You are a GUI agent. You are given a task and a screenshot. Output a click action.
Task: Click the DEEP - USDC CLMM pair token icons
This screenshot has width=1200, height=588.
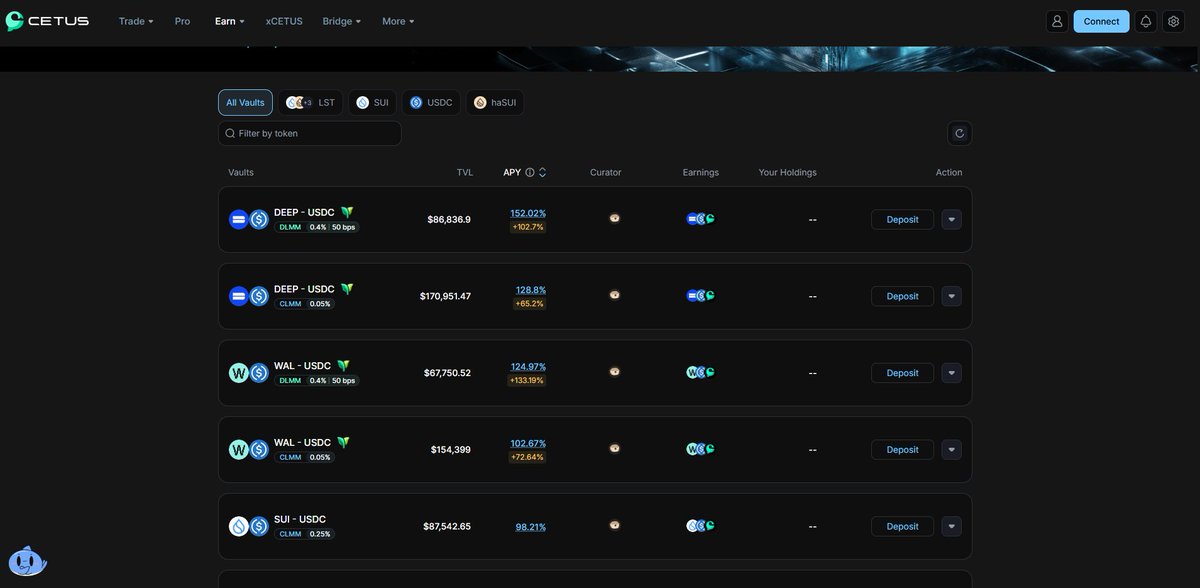[x=249, y=296]
